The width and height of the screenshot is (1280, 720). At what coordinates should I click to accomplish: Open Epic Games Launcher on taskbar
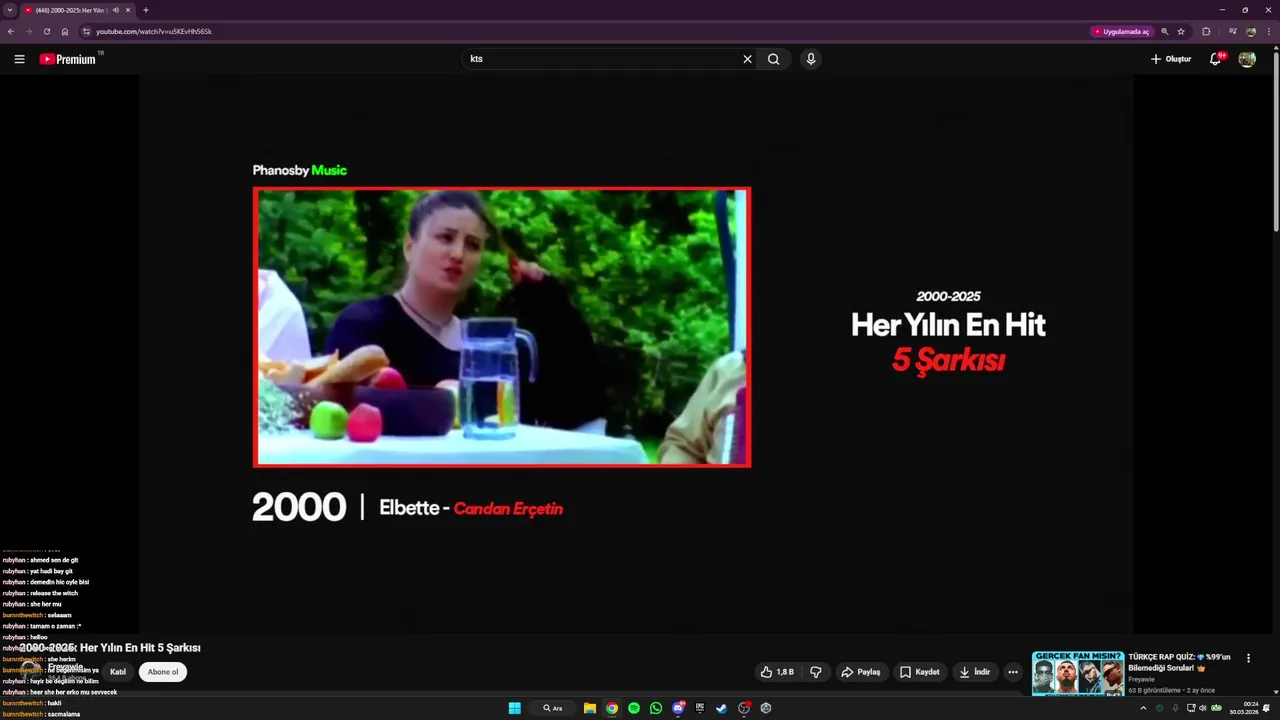(700, 708)
